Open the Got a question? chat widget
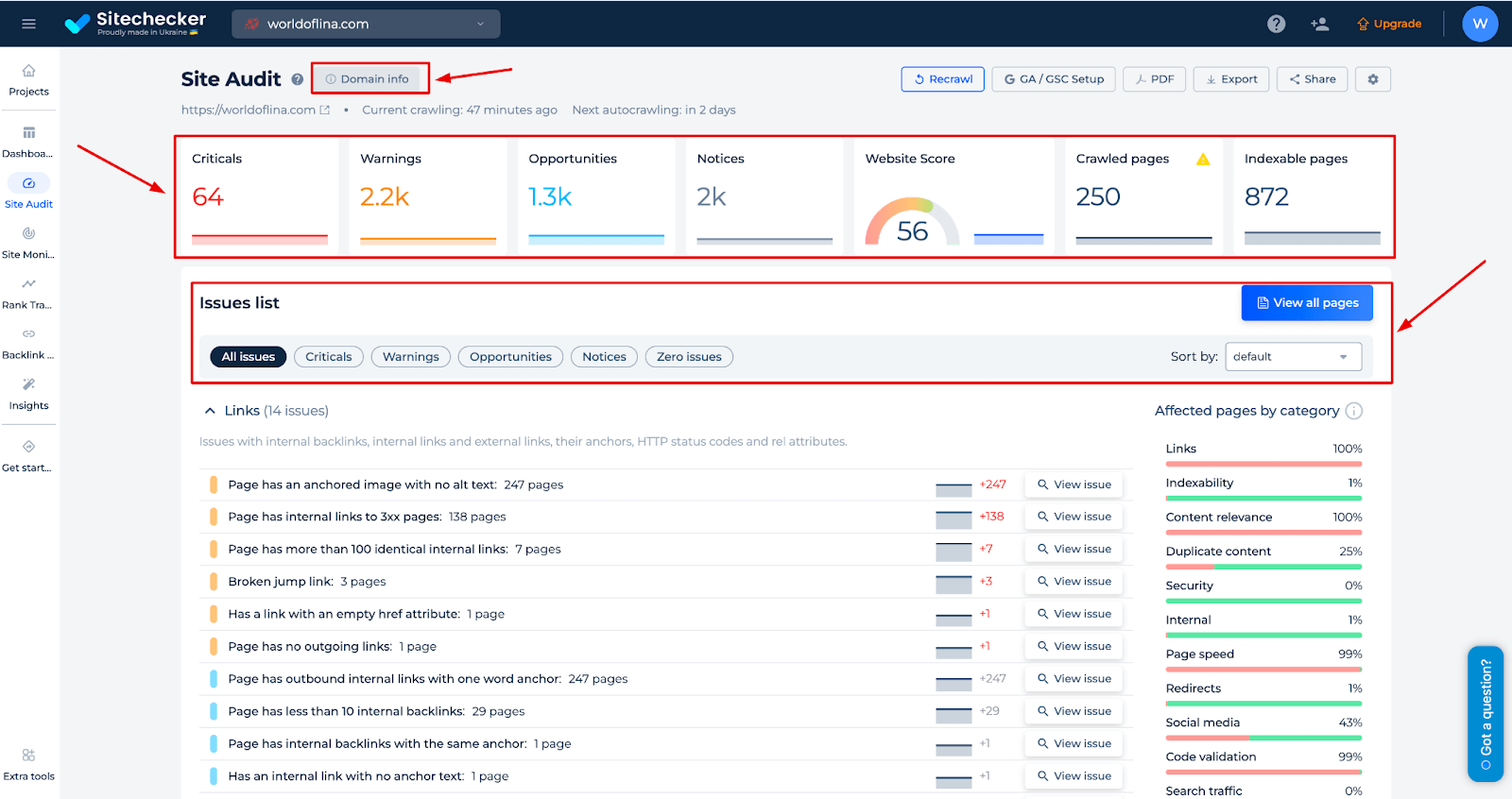Viewport: 1512px width, 799px height. 1486,714
